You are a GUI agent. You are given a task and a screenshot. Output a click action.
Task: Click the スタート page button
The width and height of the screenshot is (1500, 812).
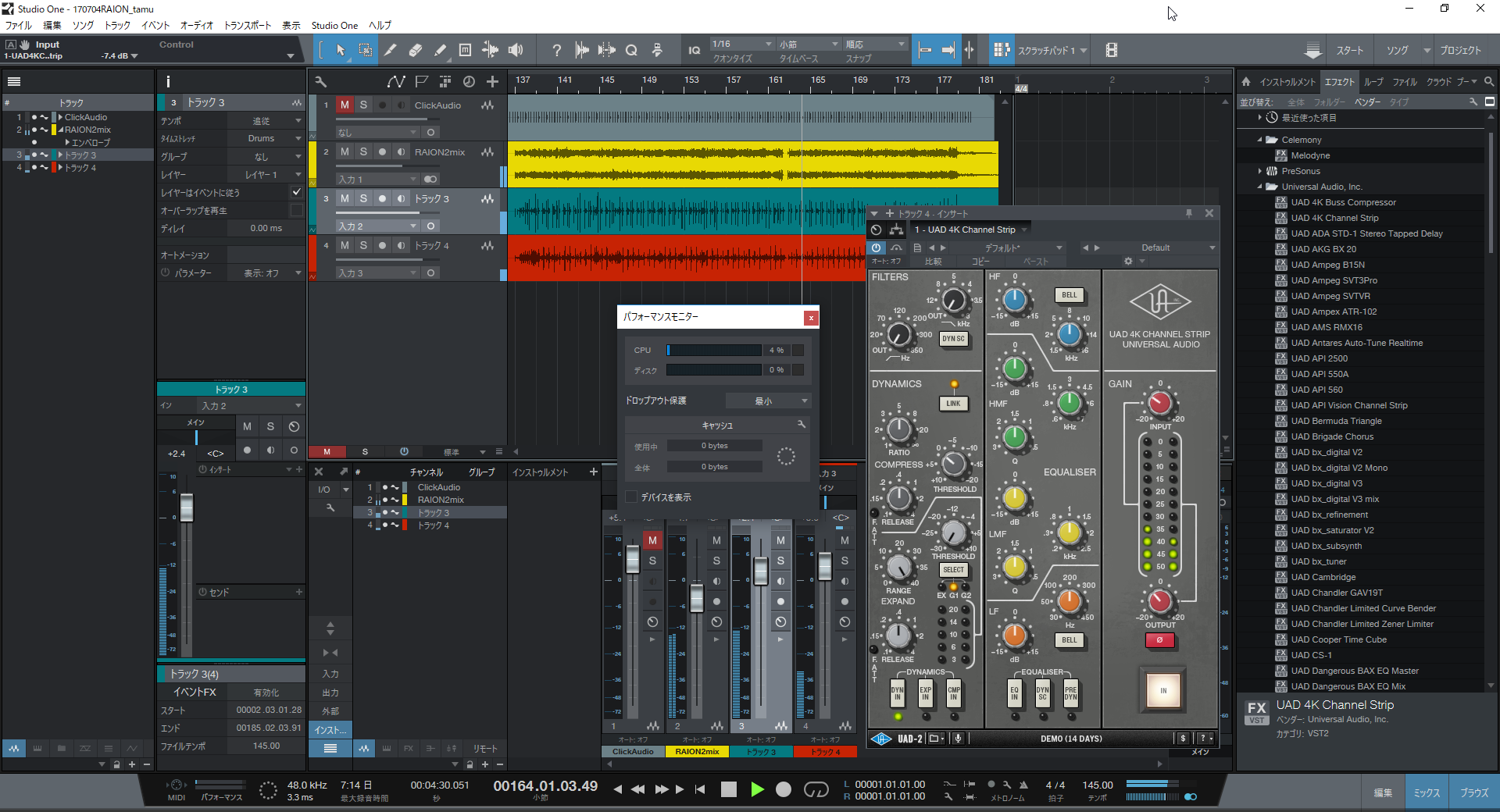[x=1349, y=50]
